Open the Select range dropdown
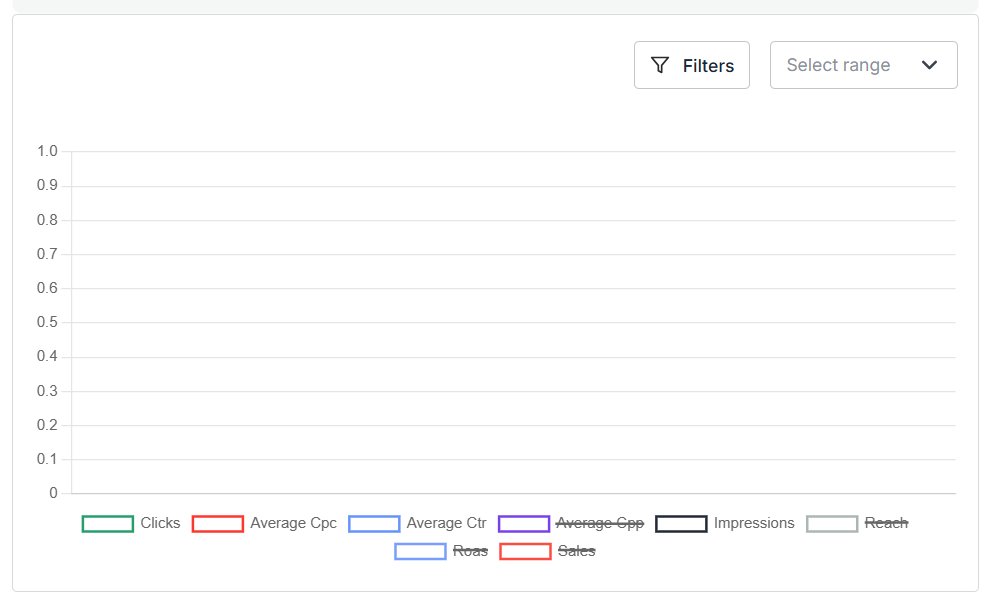996x602 pixels. tap(840, 65)
